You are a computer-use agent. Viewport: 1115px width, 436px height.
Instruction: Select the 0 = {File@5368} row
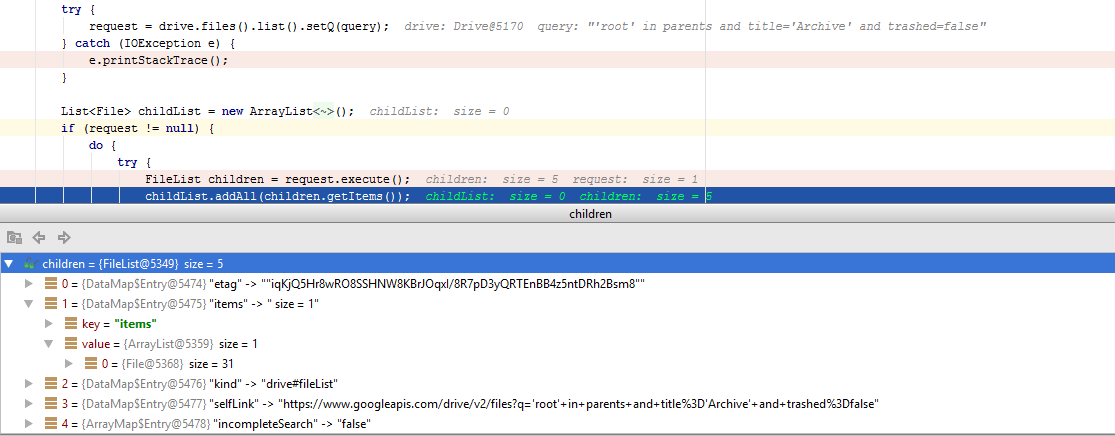[558, 364]
